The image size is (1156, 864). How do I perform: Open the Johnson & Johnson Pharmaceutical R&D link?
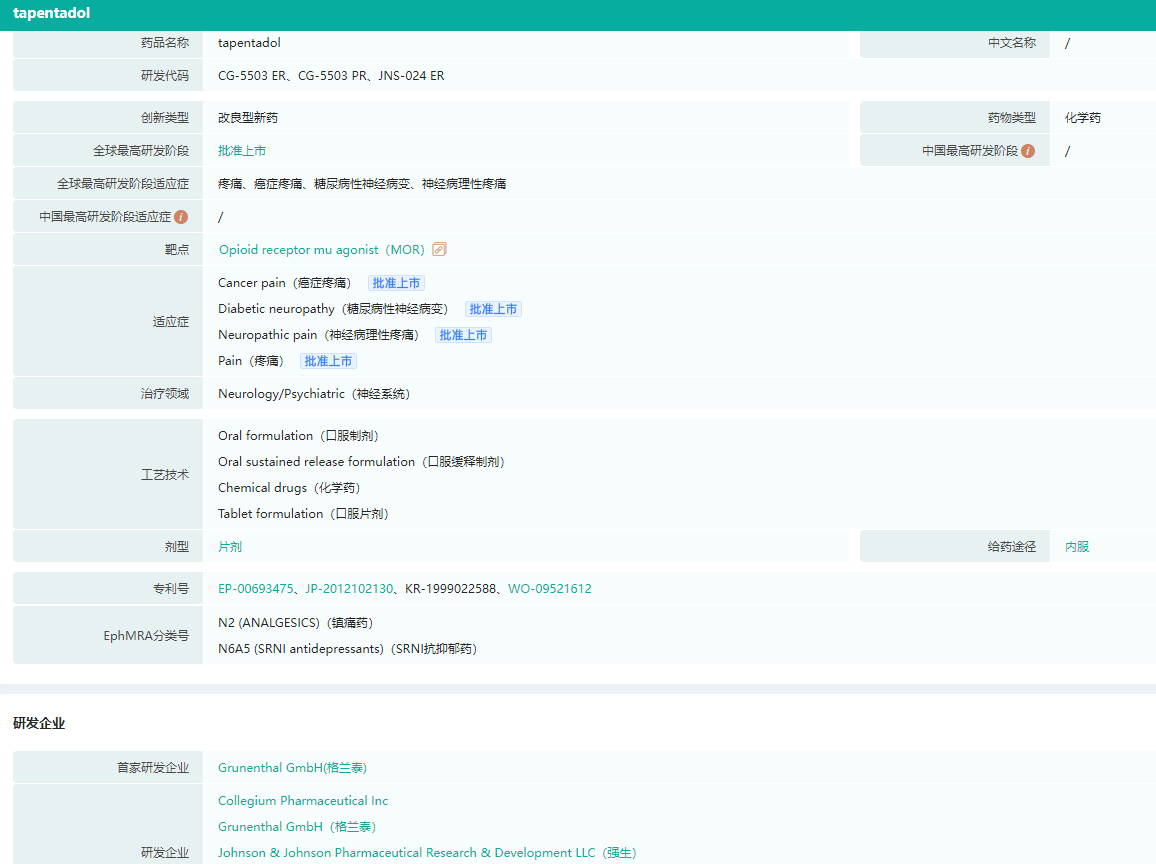click(427, 853)
